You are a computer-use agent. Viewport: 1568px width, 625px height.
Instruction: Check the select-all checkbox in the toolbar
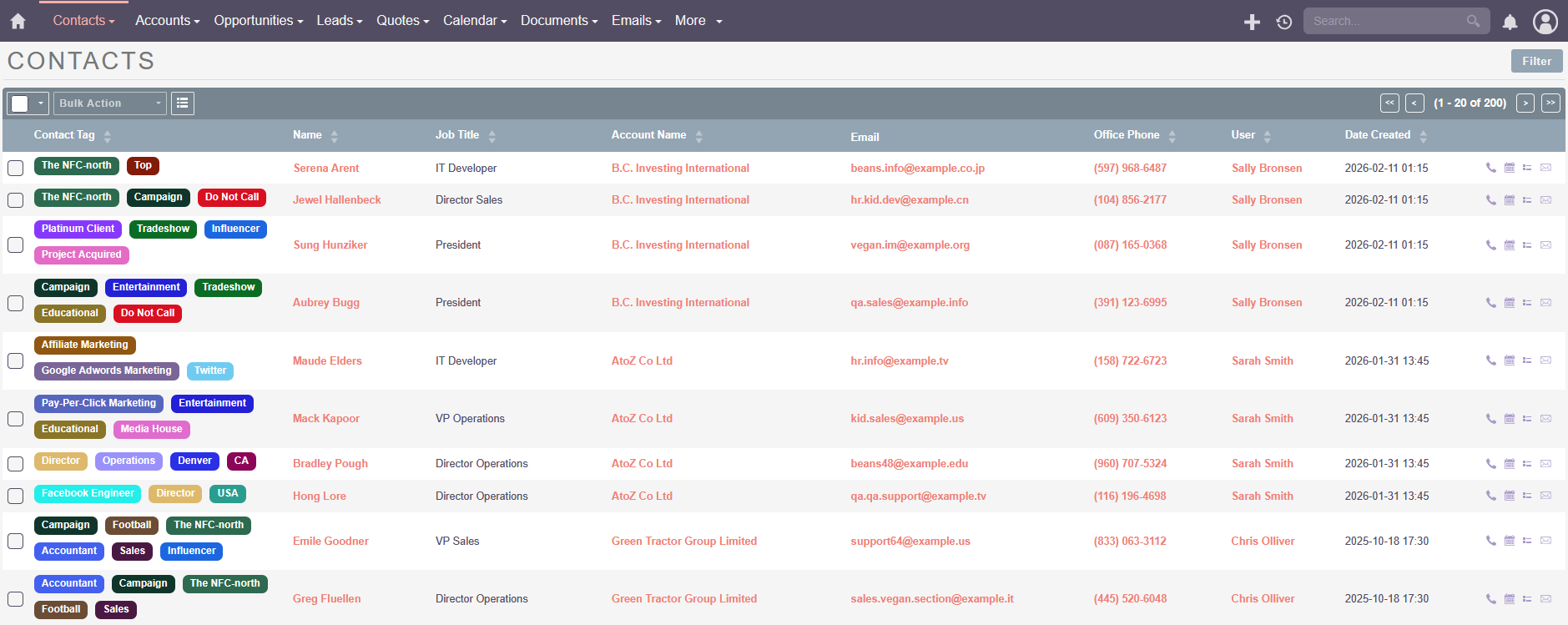click(x=20, y=103)
